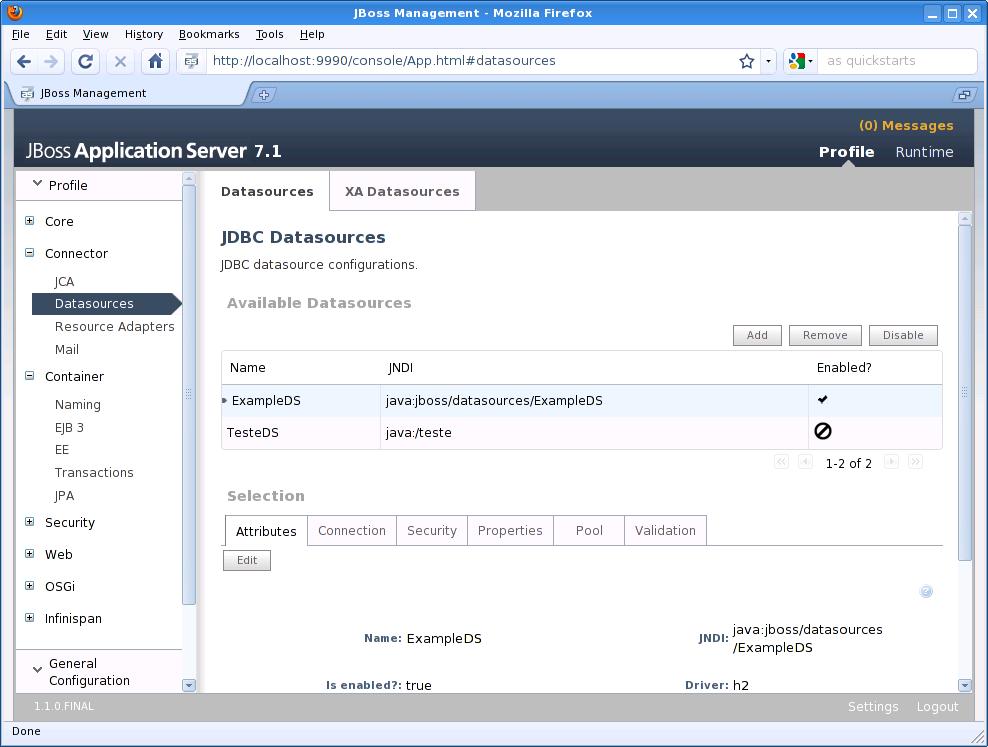Collapse the Connector tree node

click(30, 253)
